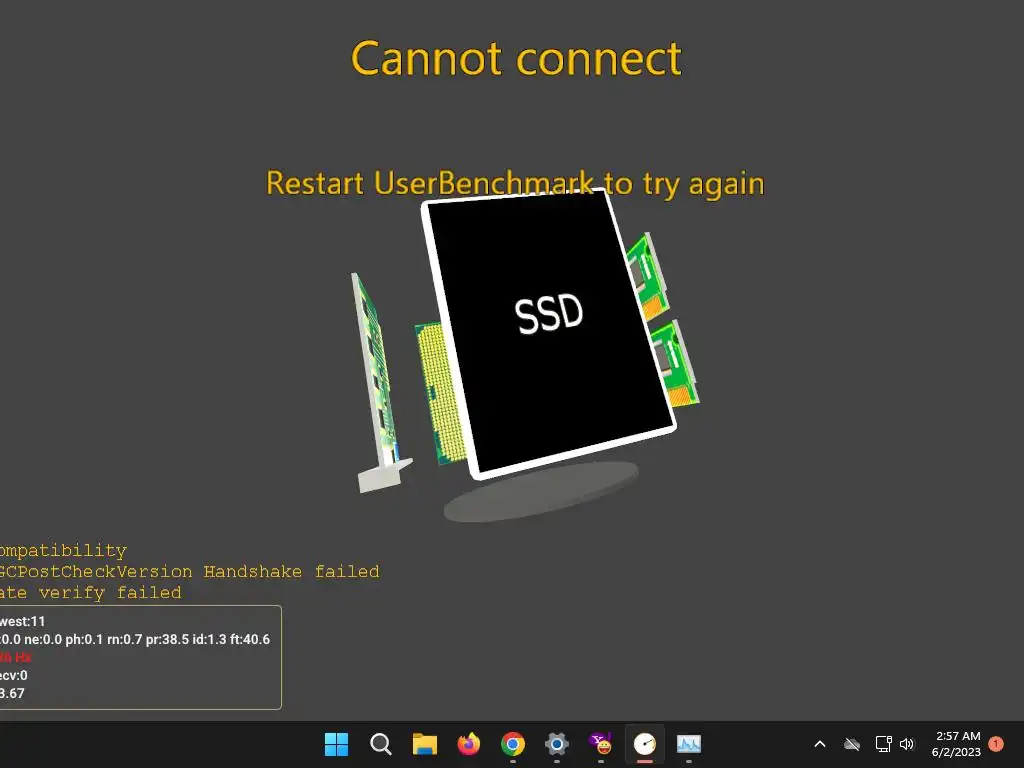Click the '3.67' value in debug box

tap(12, 693)
